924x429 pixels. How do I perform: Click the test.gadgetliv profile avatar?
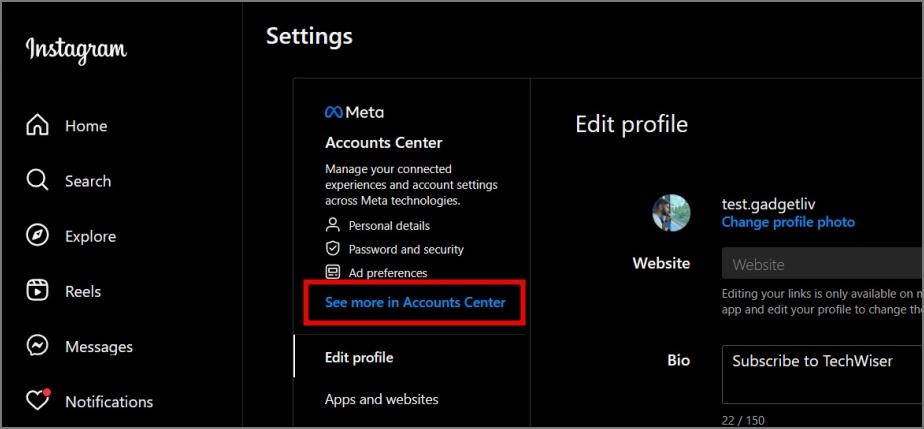(x=671, y=213)
